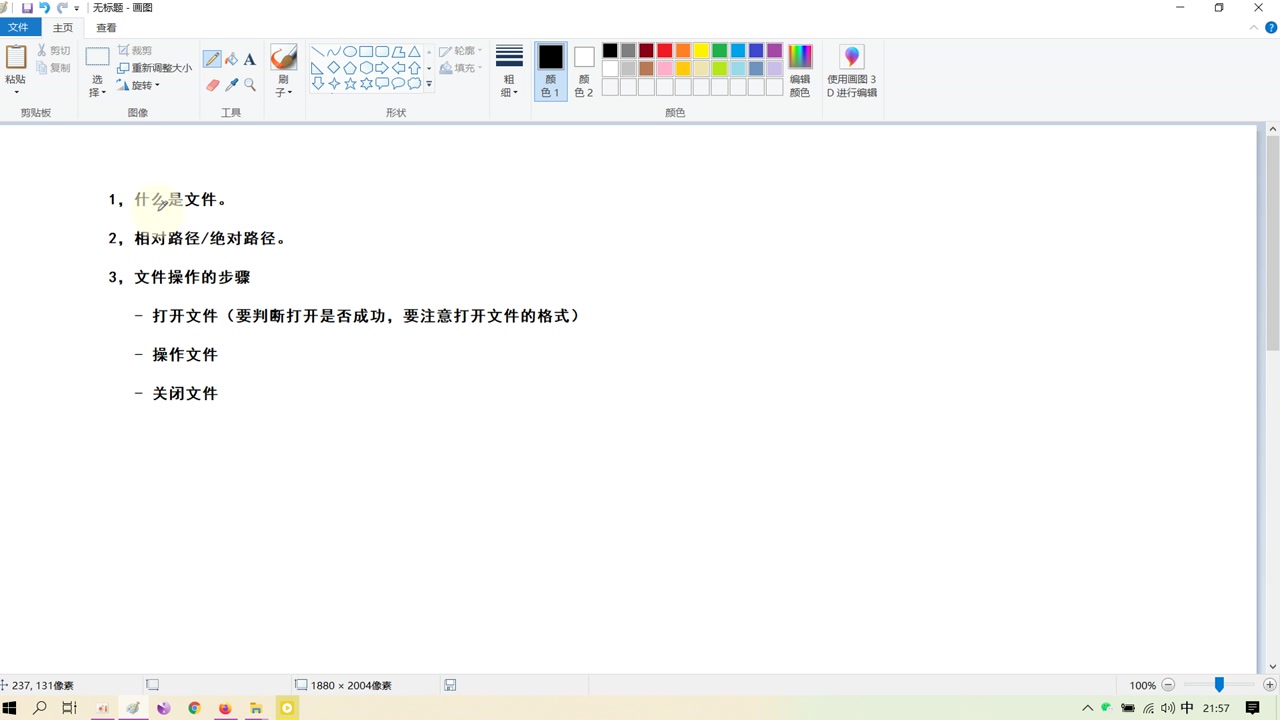This screenshot has width=1280, height=720.
Task: Pick the yellow color swatch
Action: pyautogui.click(x=701, y=51)
